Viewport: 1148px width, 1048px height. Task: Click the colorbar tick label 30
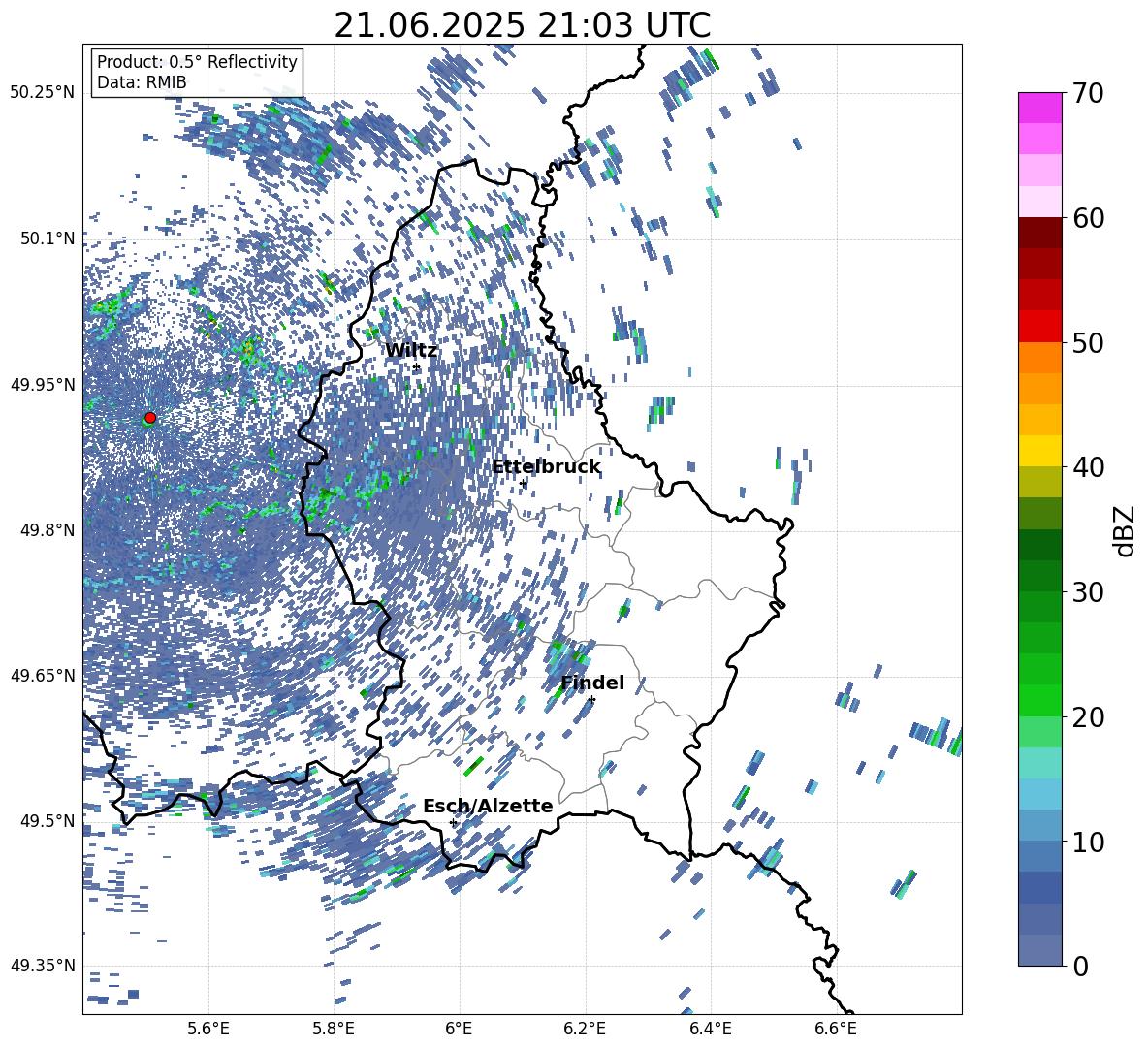(x=1088, y=592)
